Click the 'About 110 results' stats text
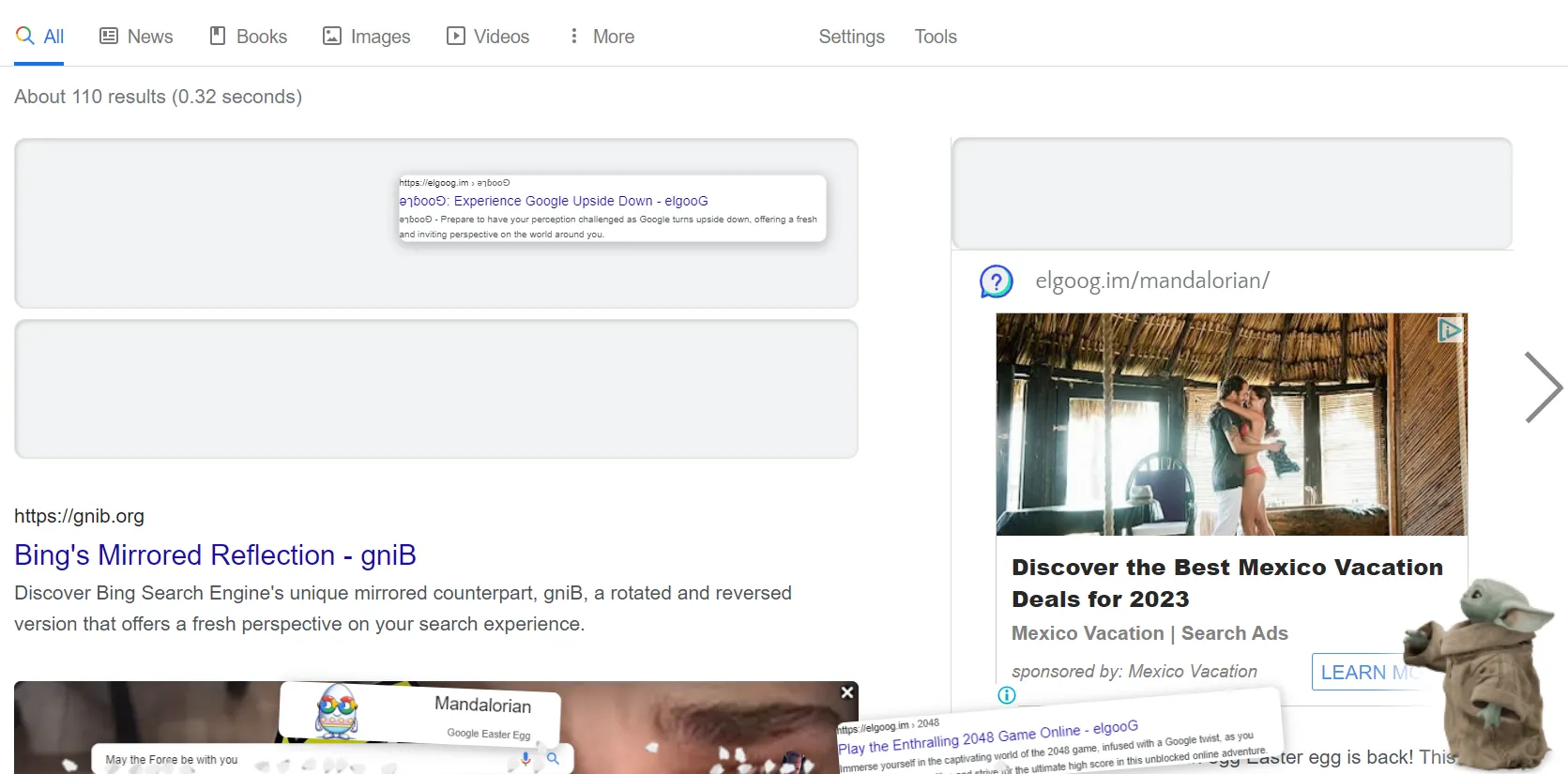This screenshot has height=774, width=1568. (x=158, y=97)
